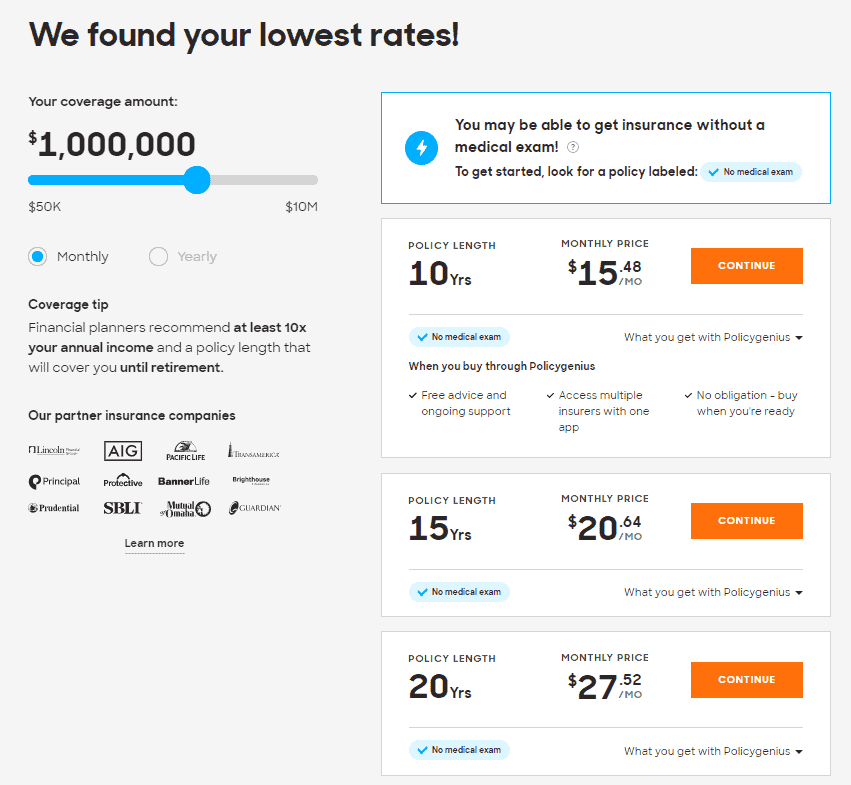The width and height of the screenshot is (851, 785).
Task: Open the Learn more link
Action: 154,543
